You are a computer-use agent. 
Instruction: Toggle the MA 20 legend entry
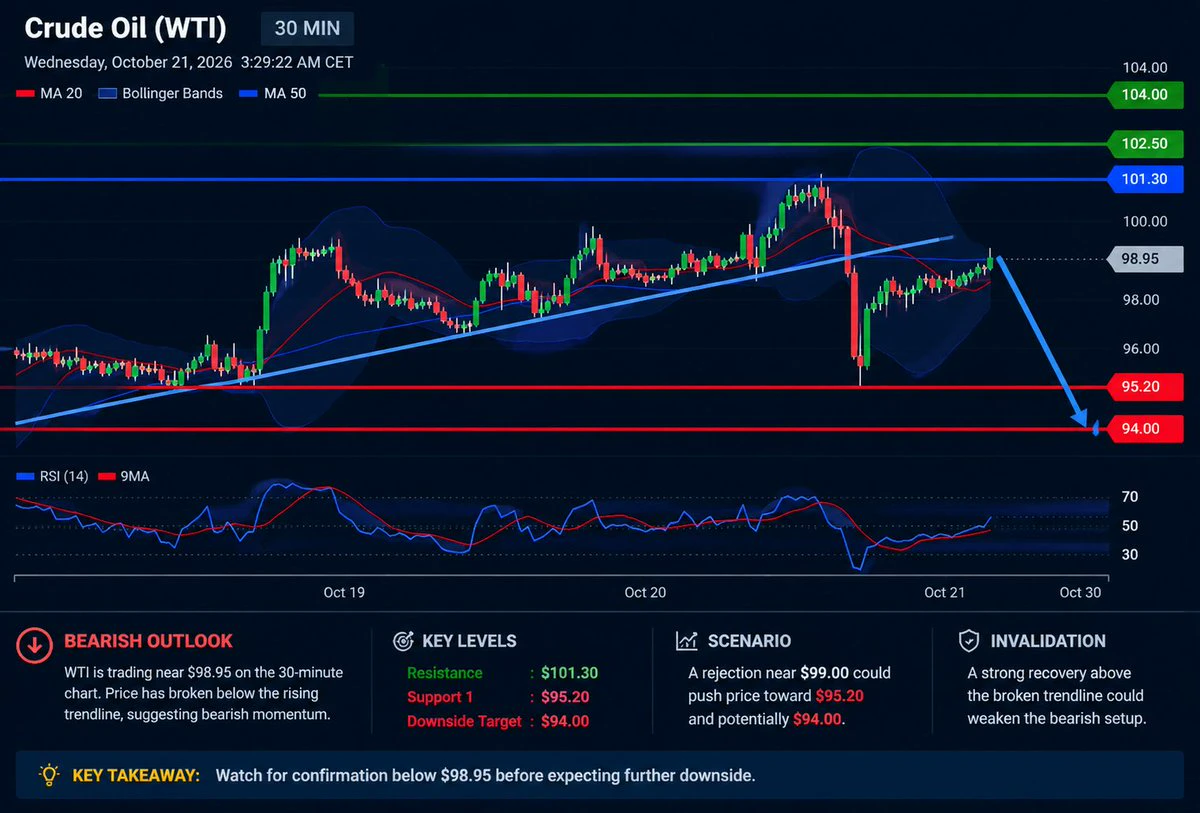[x=49, y=94]
